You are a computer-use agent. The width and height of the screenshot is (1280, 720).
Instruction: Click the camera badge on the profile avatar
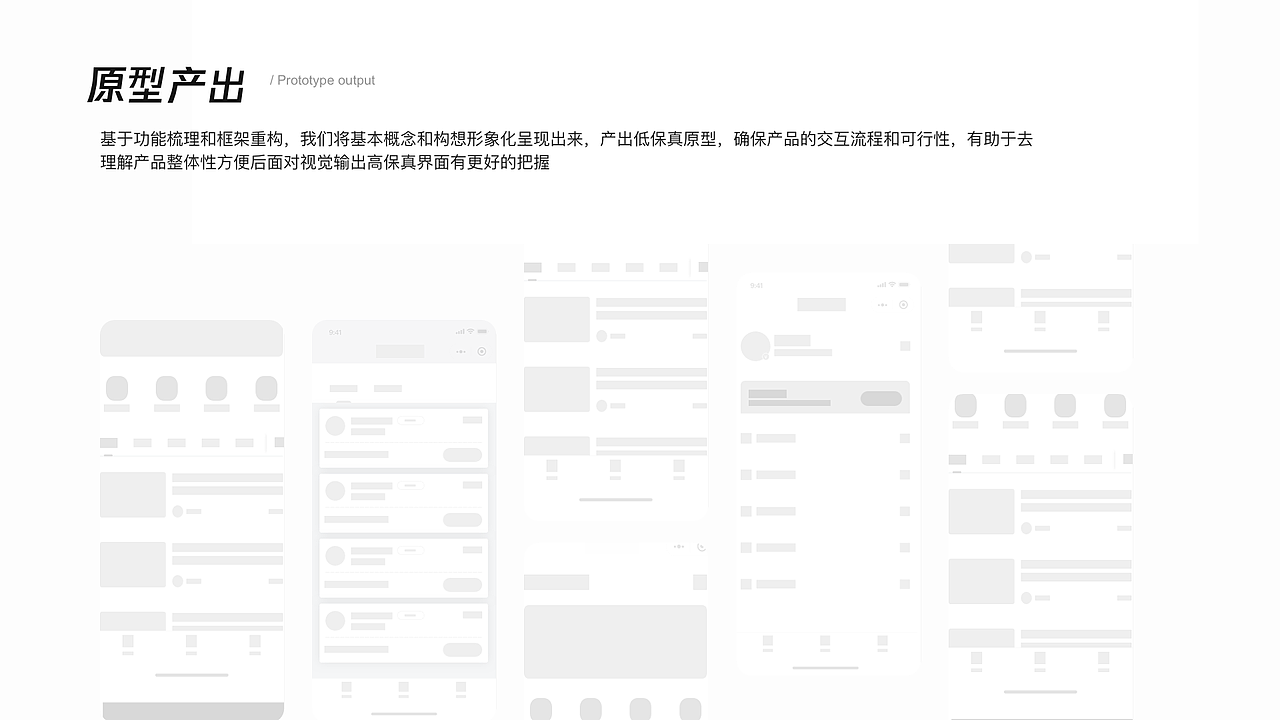(766, 356)
